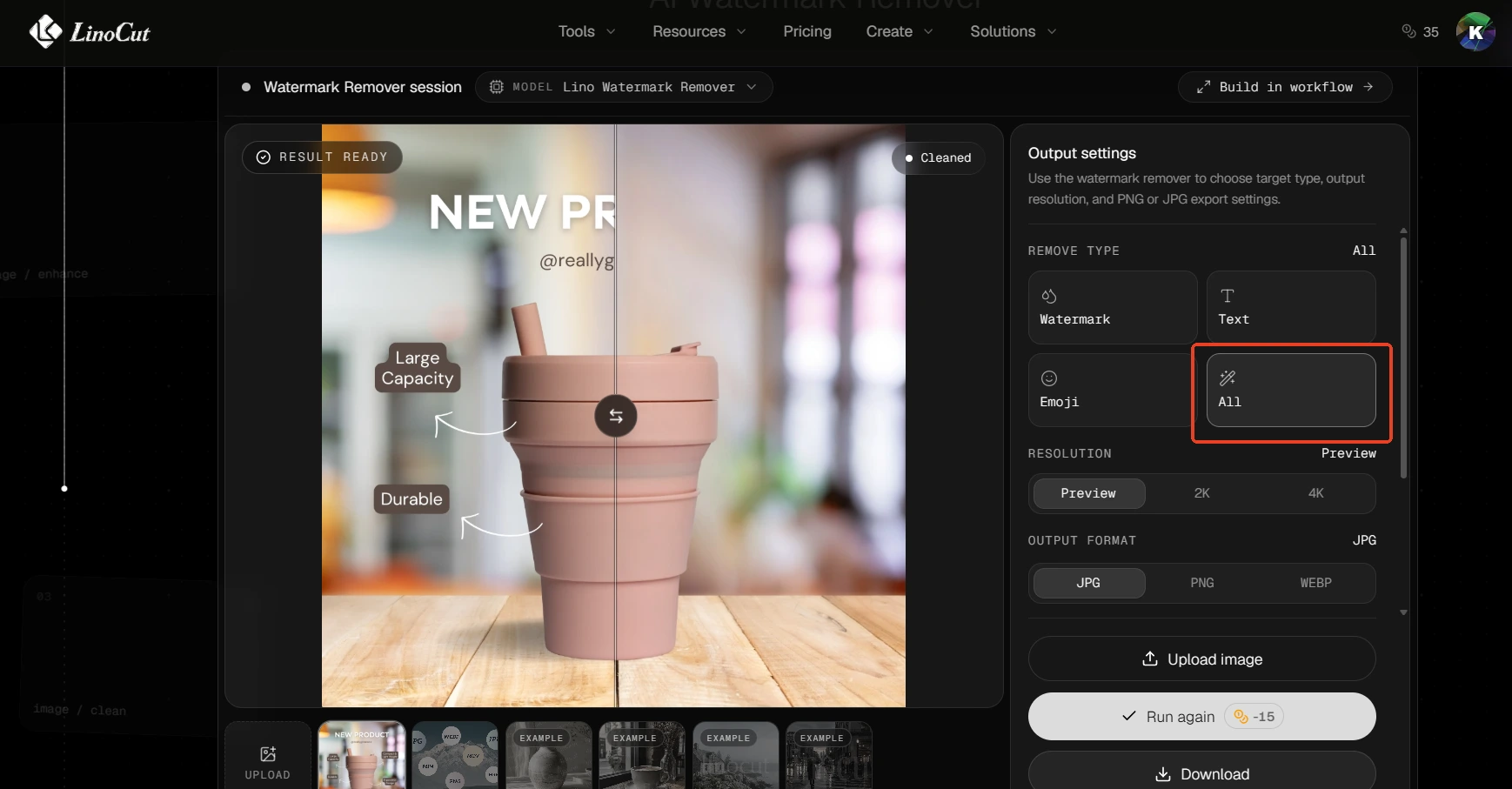1512x789 pixels.
Task: Click Build in workflow button
Action: [1285, 87]
